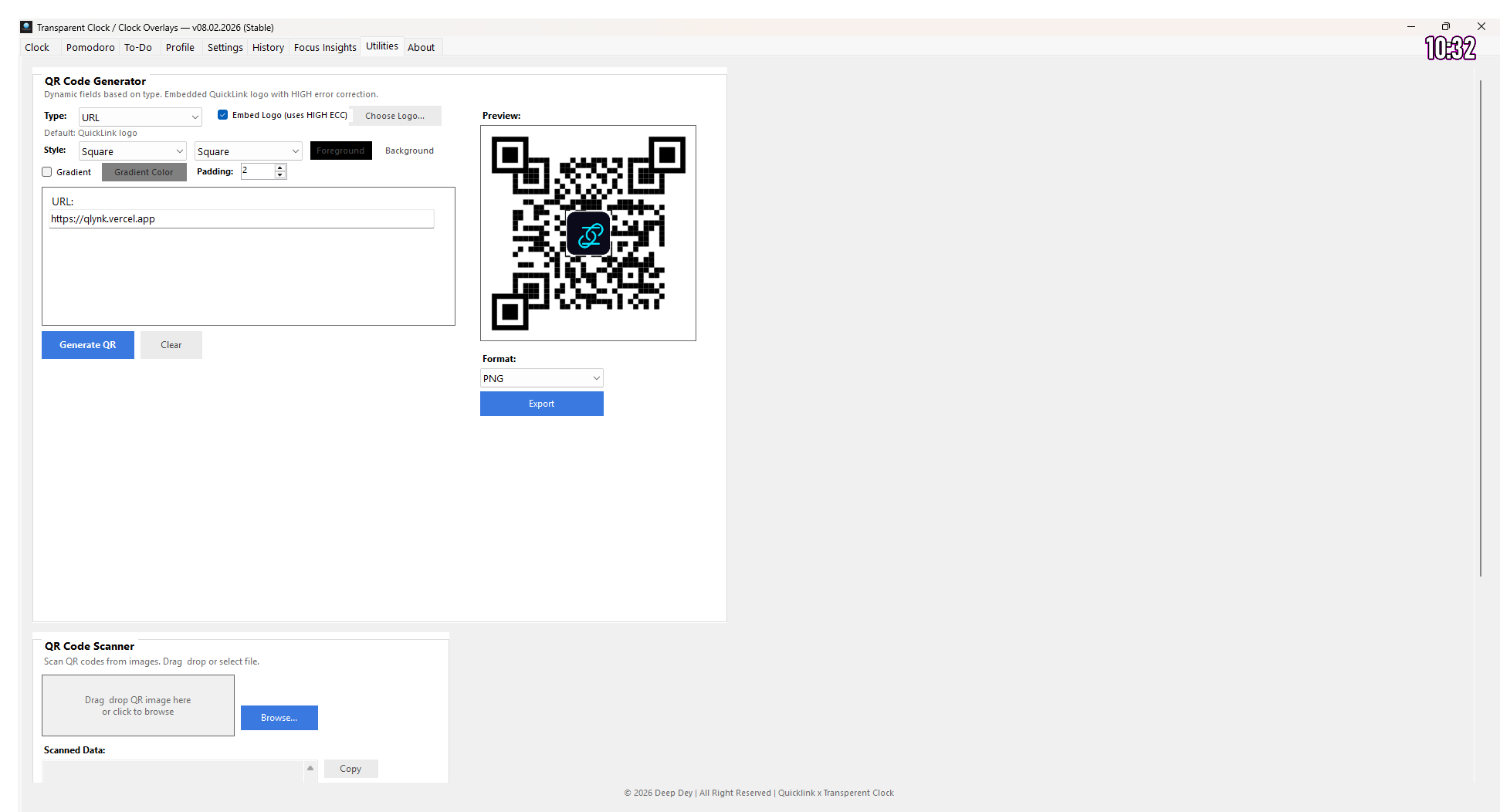The image size is (1500, 812).
Task: Open the second Square style dropdown
Action: tap(249, 151)
